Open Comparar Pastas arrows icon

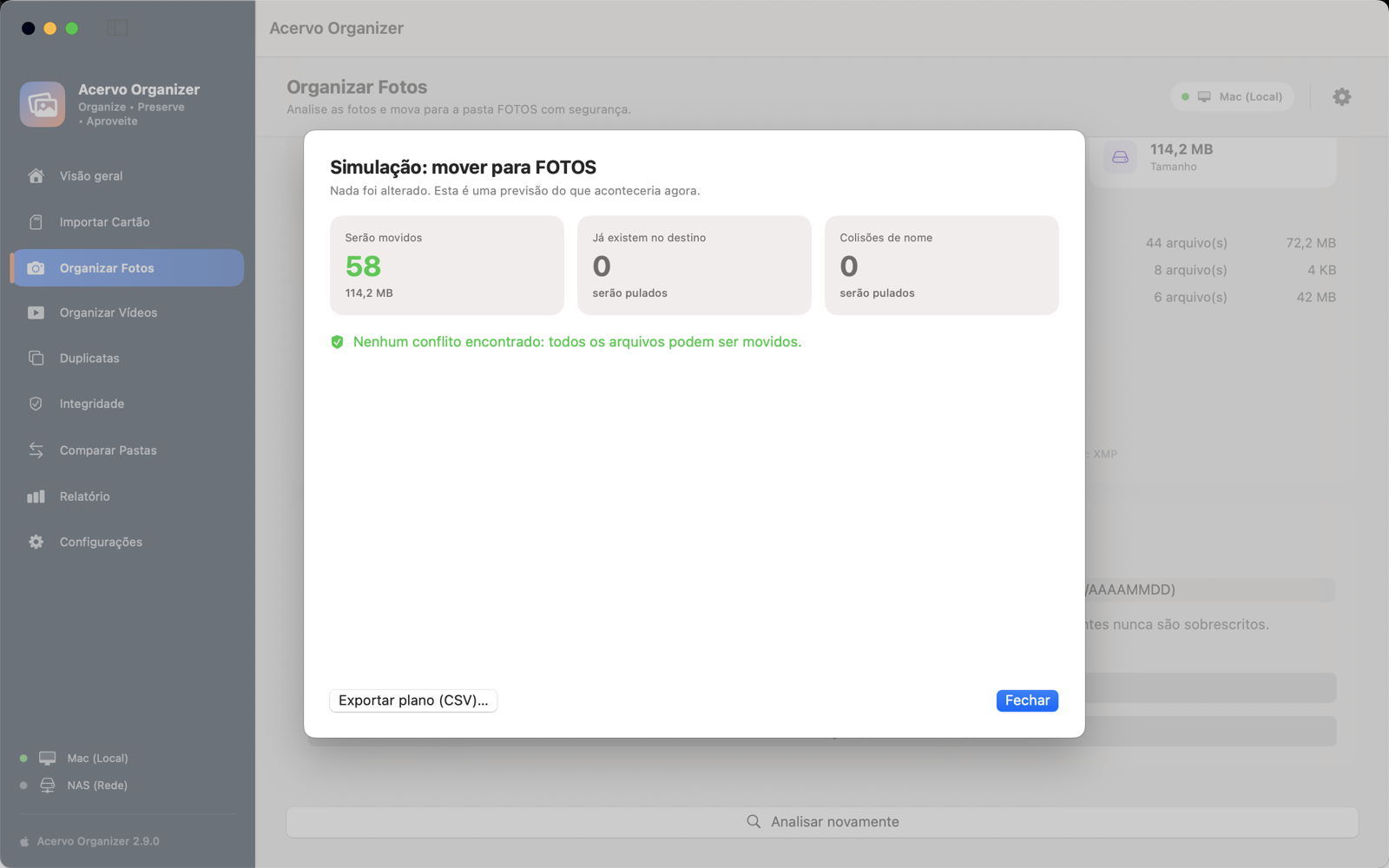click(x=36, y=450)
